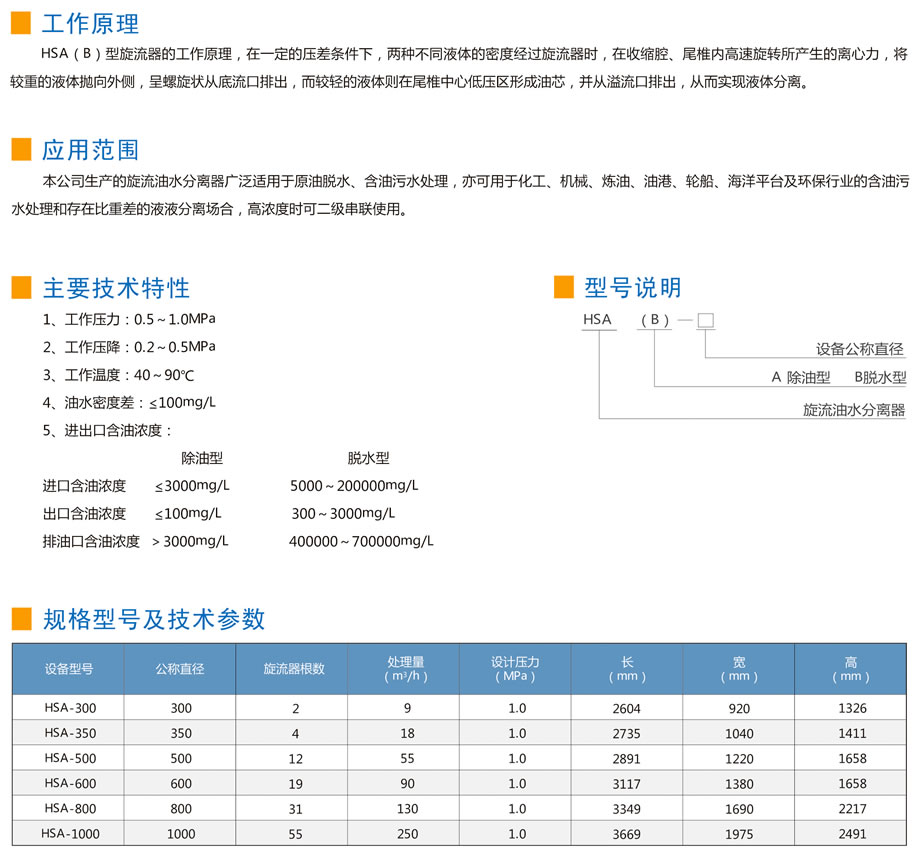Click the 设计压力 (MPa) column header
920x863 pixels.
tap(515, 669)
